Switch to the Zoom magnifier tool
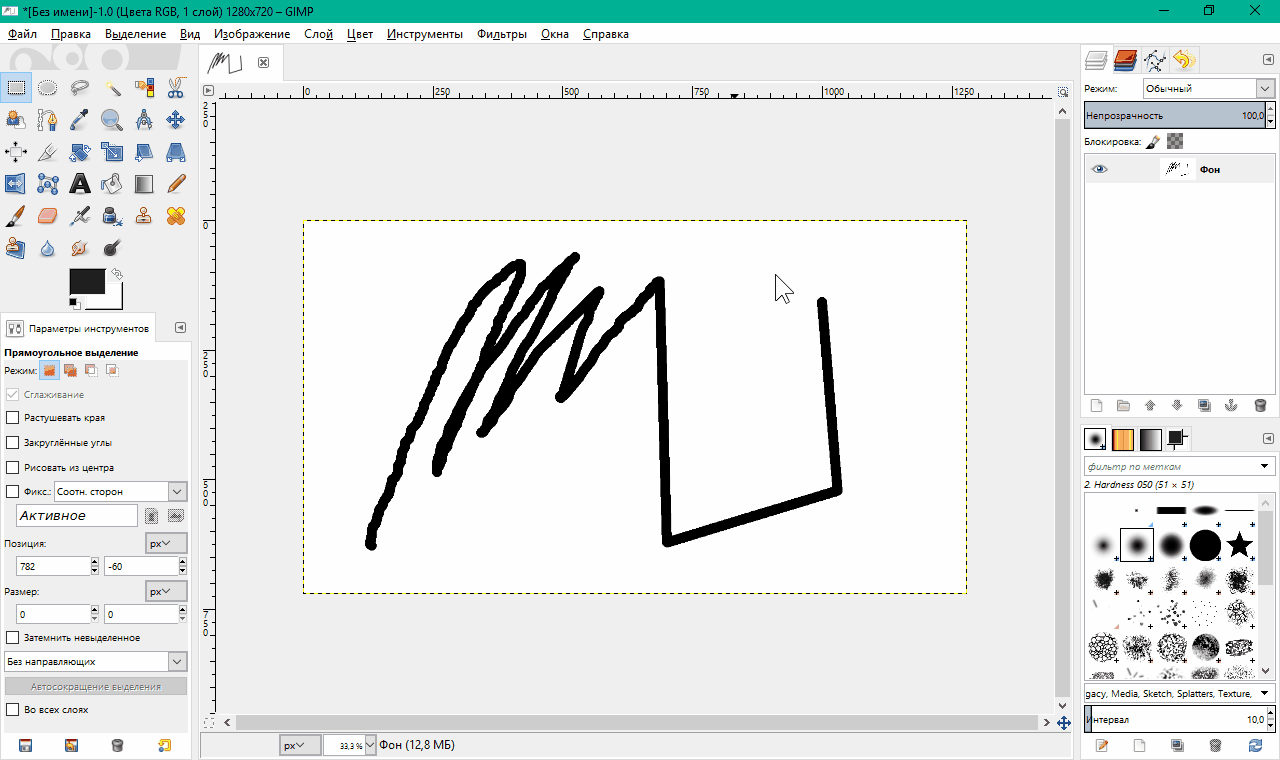Screen dimensions: 1280x760 112,120
